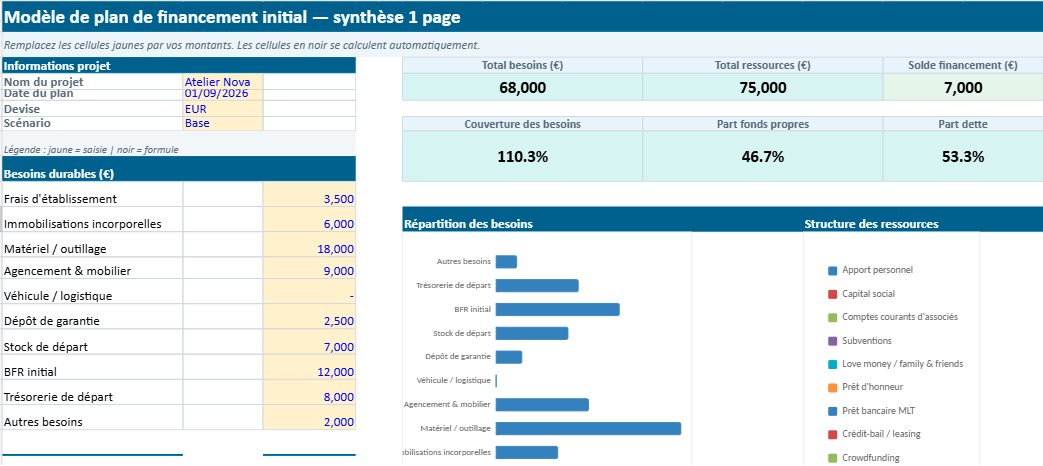
Task: Click the Matériel / outillage amount 18,000
Action: click(x=309, y=249)
